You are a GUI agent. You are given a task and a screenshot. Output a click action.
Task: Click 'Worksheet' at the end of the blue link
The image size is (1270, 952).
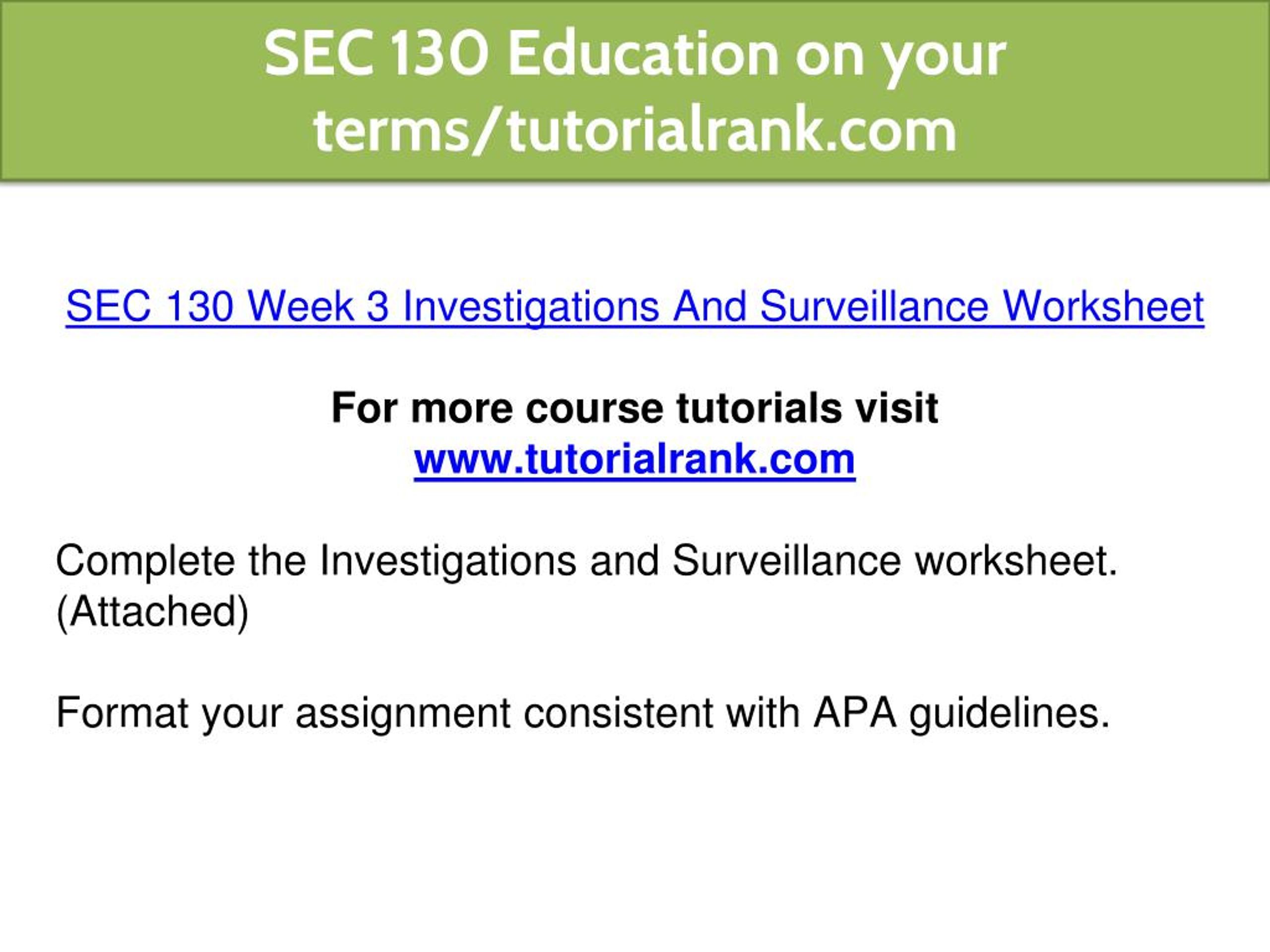[x=1103, y=306]
